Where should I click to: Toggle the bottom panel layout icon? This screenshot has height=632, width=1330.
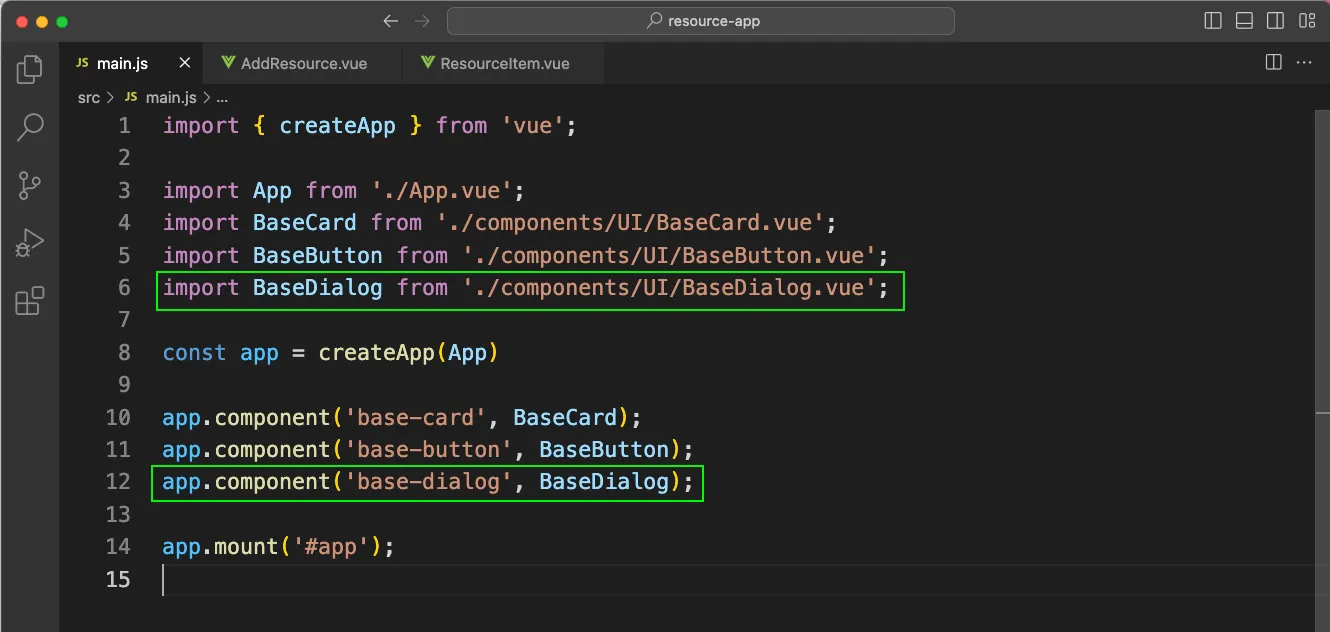point(1244,21)
